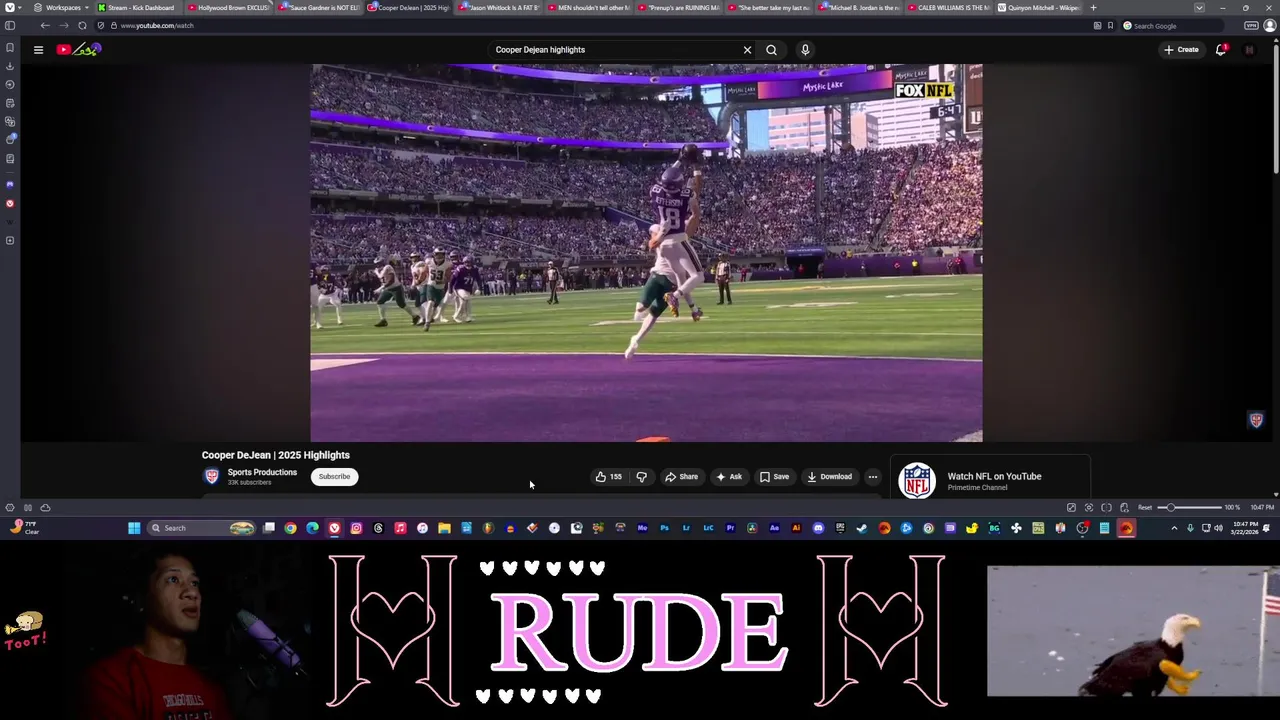Open Google Chrome from taskbar

point(290,528)
